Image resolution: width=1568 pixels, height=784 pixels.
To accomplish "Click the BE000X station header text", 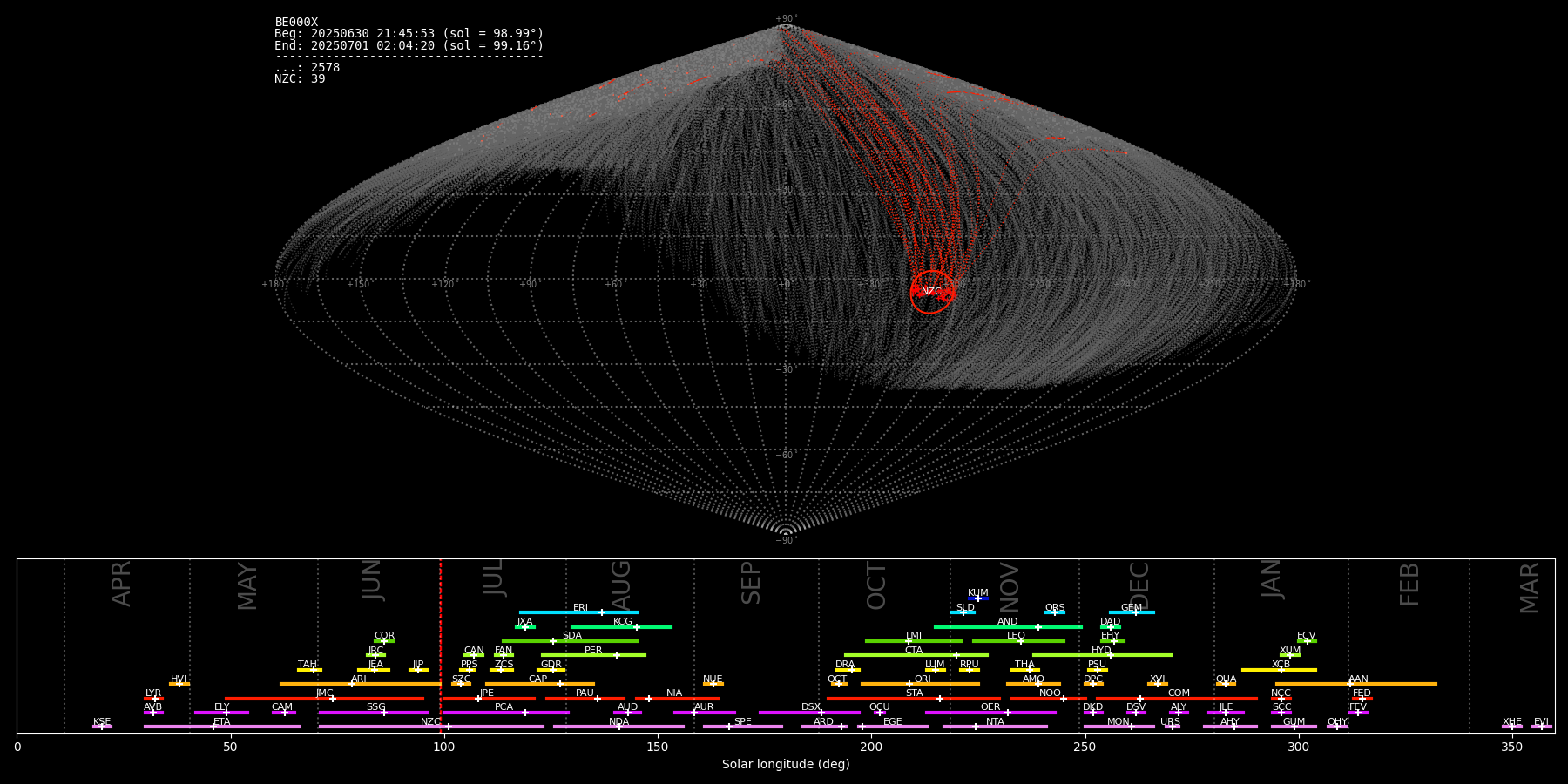I will (296, 23).
